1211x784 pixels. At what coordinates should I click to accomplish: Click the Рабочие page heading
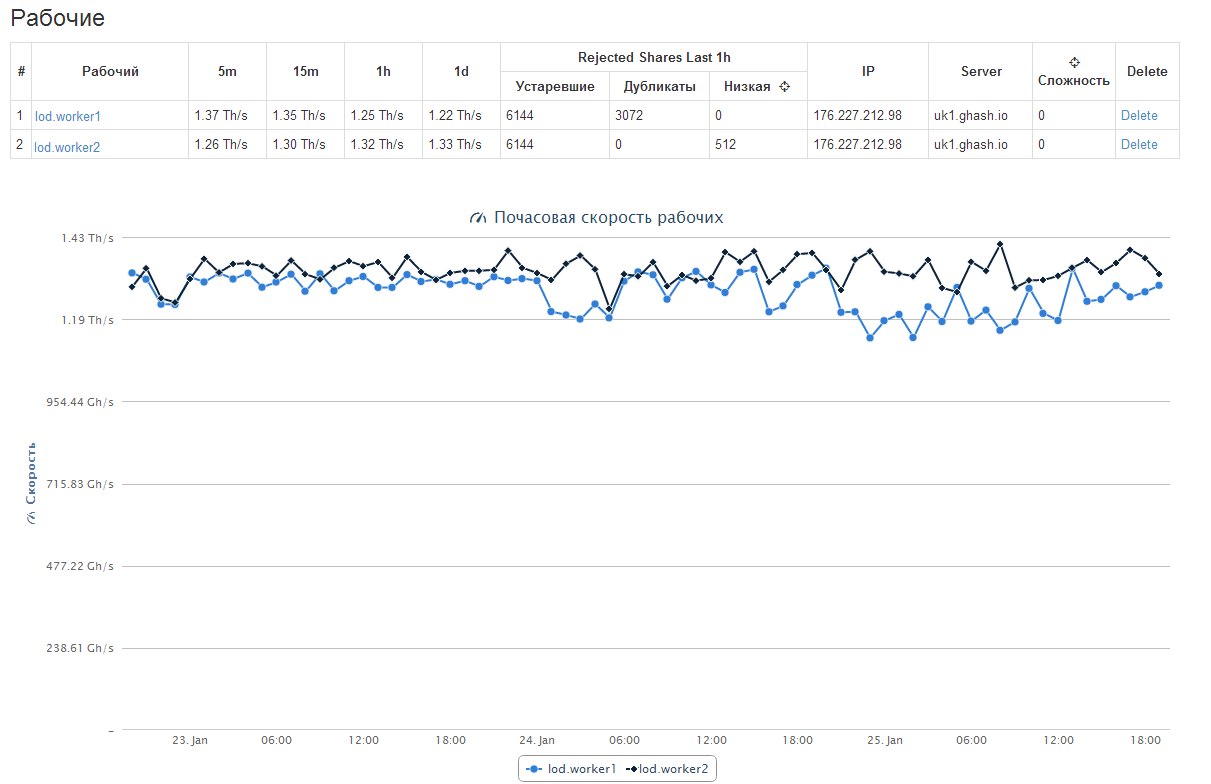[57, 18]
